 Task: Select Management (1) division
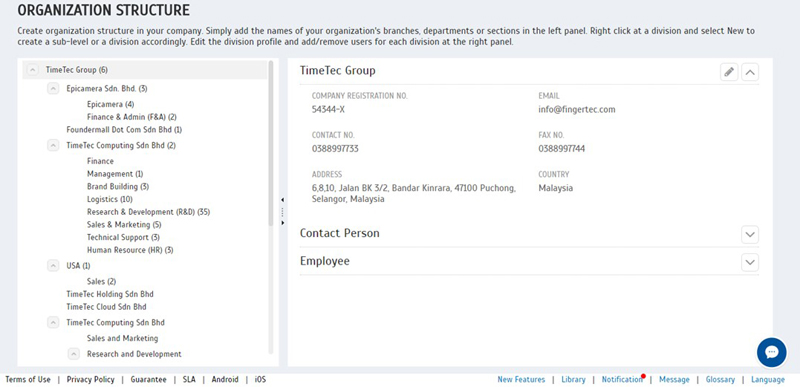(x=115, y=174)
